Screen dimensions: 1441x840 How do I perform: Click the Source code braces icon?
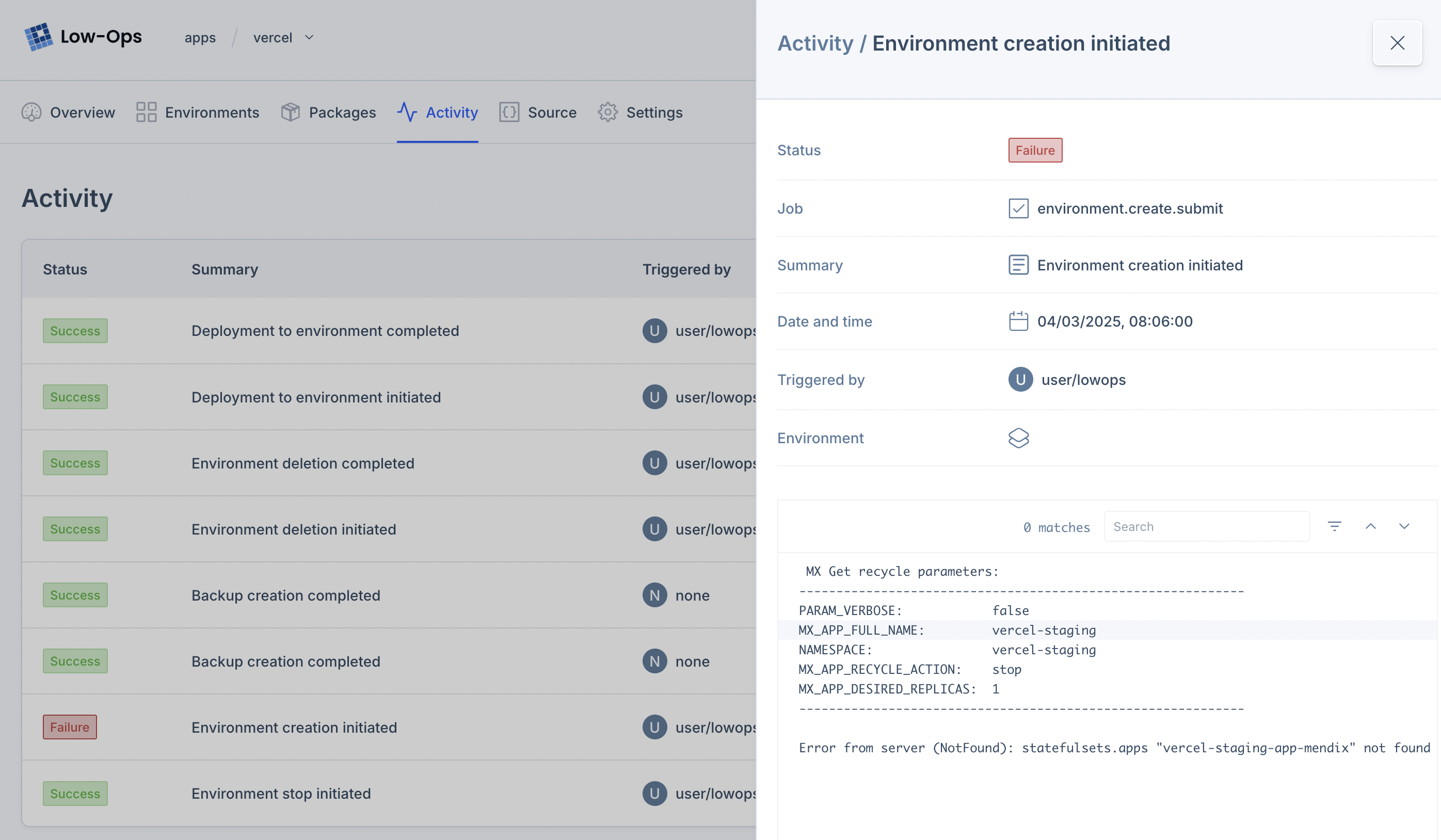(x=509, y=112)
